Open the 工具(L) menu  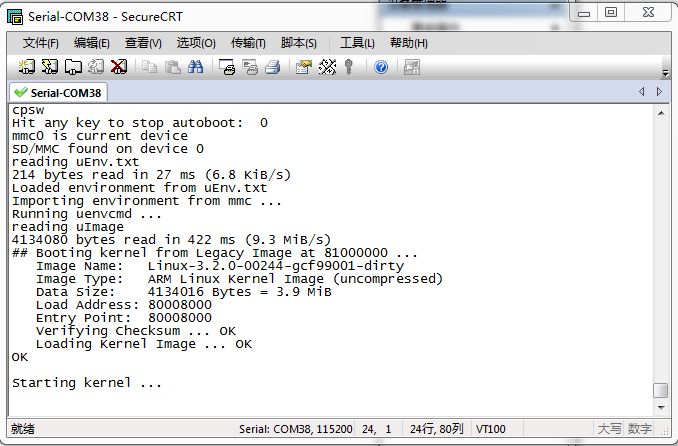[357, 43]
